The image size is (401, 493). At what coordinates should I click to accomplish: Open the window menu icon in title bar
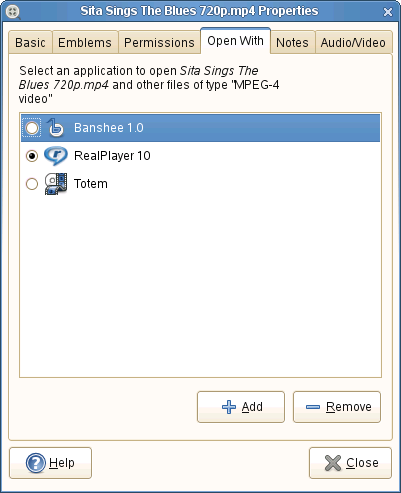click(x=13, y=12)
